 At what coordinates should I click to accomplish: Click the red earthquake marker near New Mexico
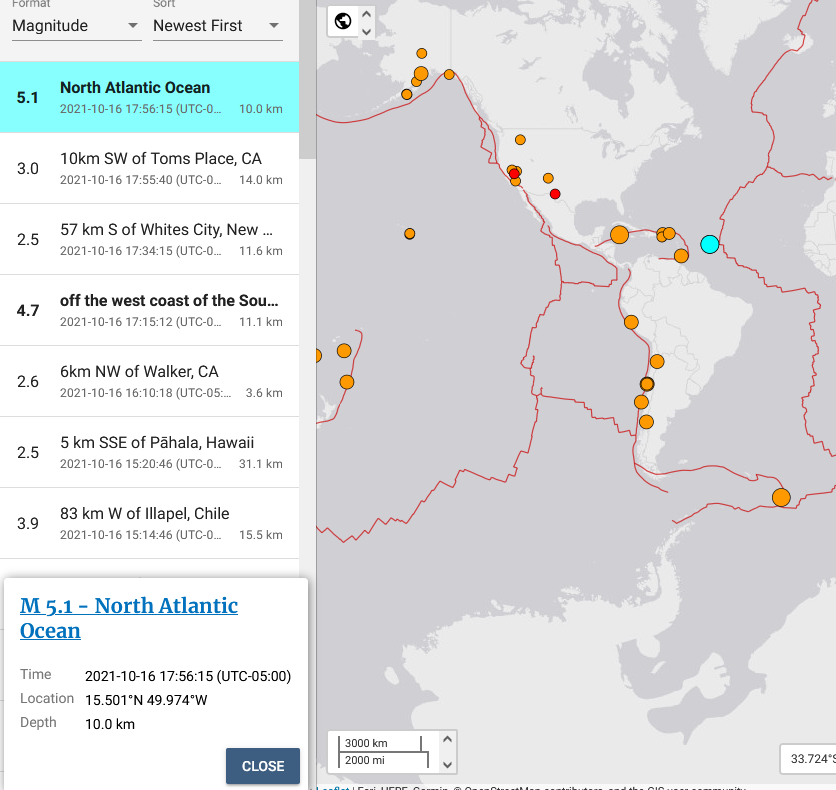[x=555, y=194]
